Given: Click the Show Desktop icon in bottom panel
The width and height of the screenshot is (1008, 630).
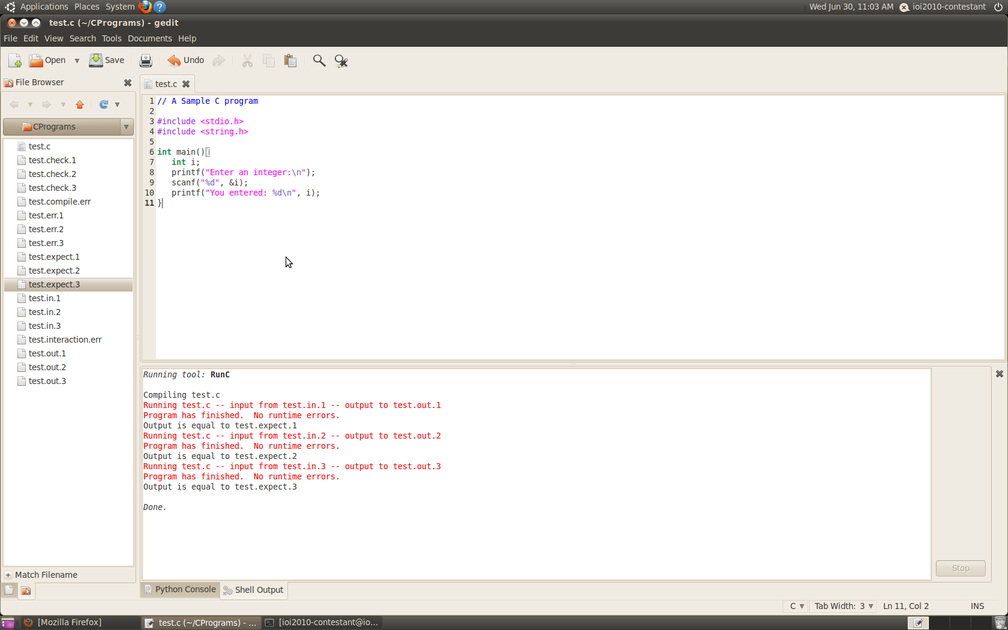Looking at the screenshot, I should coord(8,622).
